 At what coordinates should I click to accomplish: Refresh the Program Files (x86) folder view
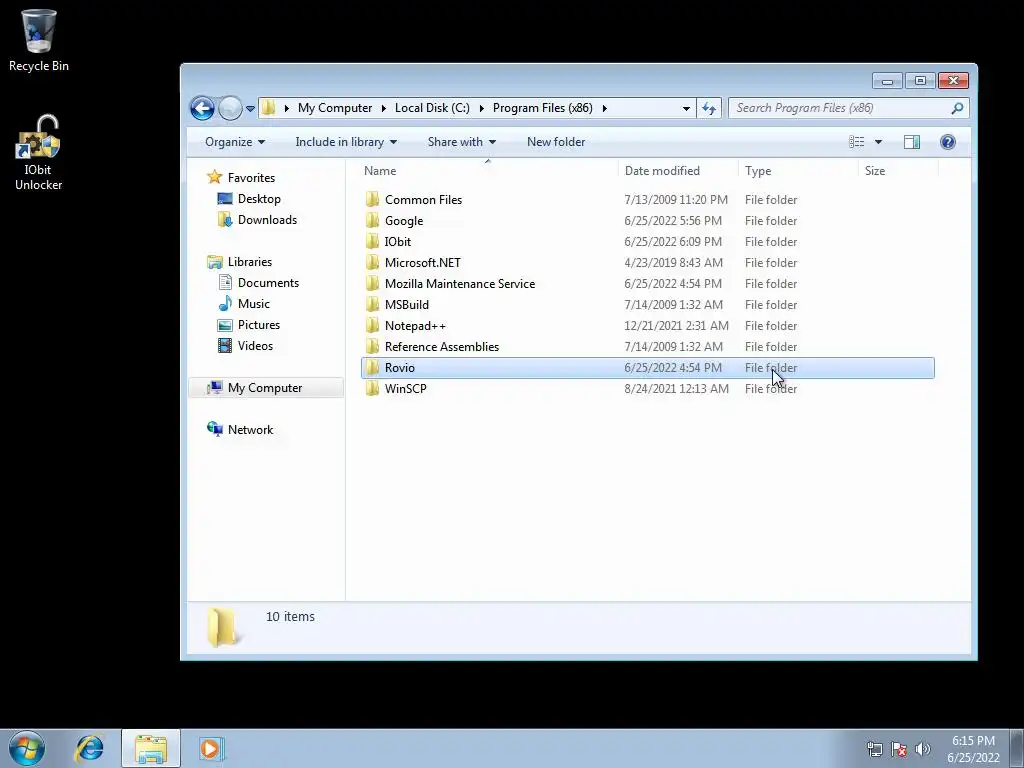click(x=709, y=108)
